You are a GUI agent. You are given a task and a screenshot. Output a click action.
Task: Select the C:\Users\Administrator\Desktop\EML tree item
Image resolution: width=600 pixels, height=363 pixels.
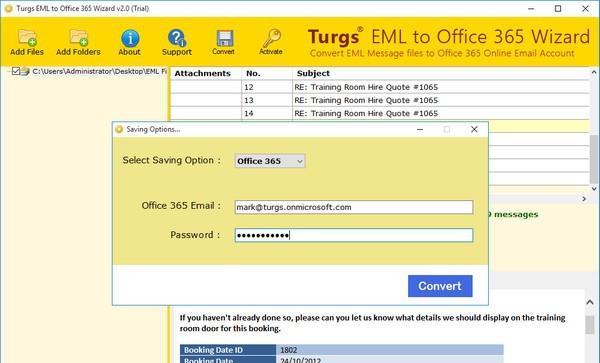click(99, 71)
